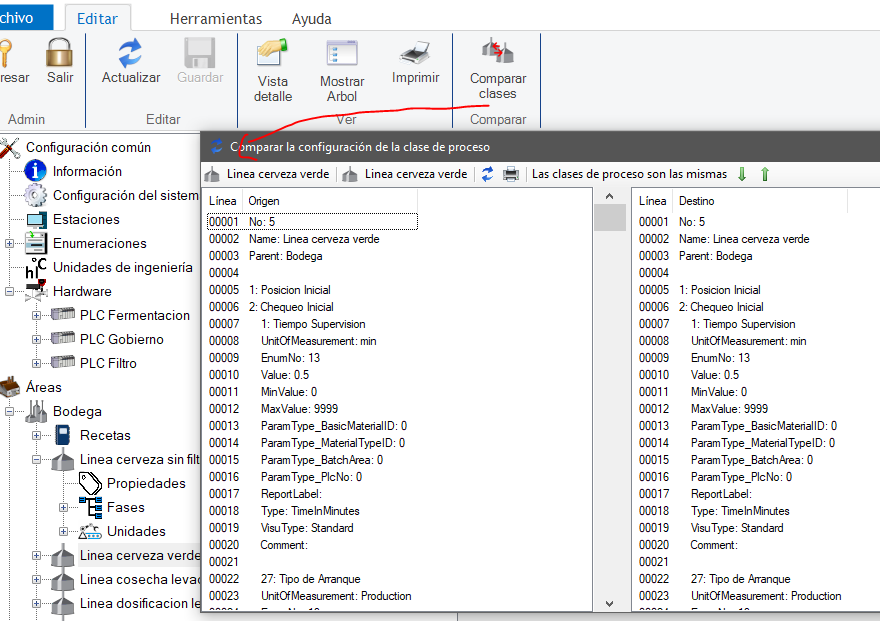880x621 pixels.
Task: Expand the PLC Fermentacion node
Action: [37, 315]
